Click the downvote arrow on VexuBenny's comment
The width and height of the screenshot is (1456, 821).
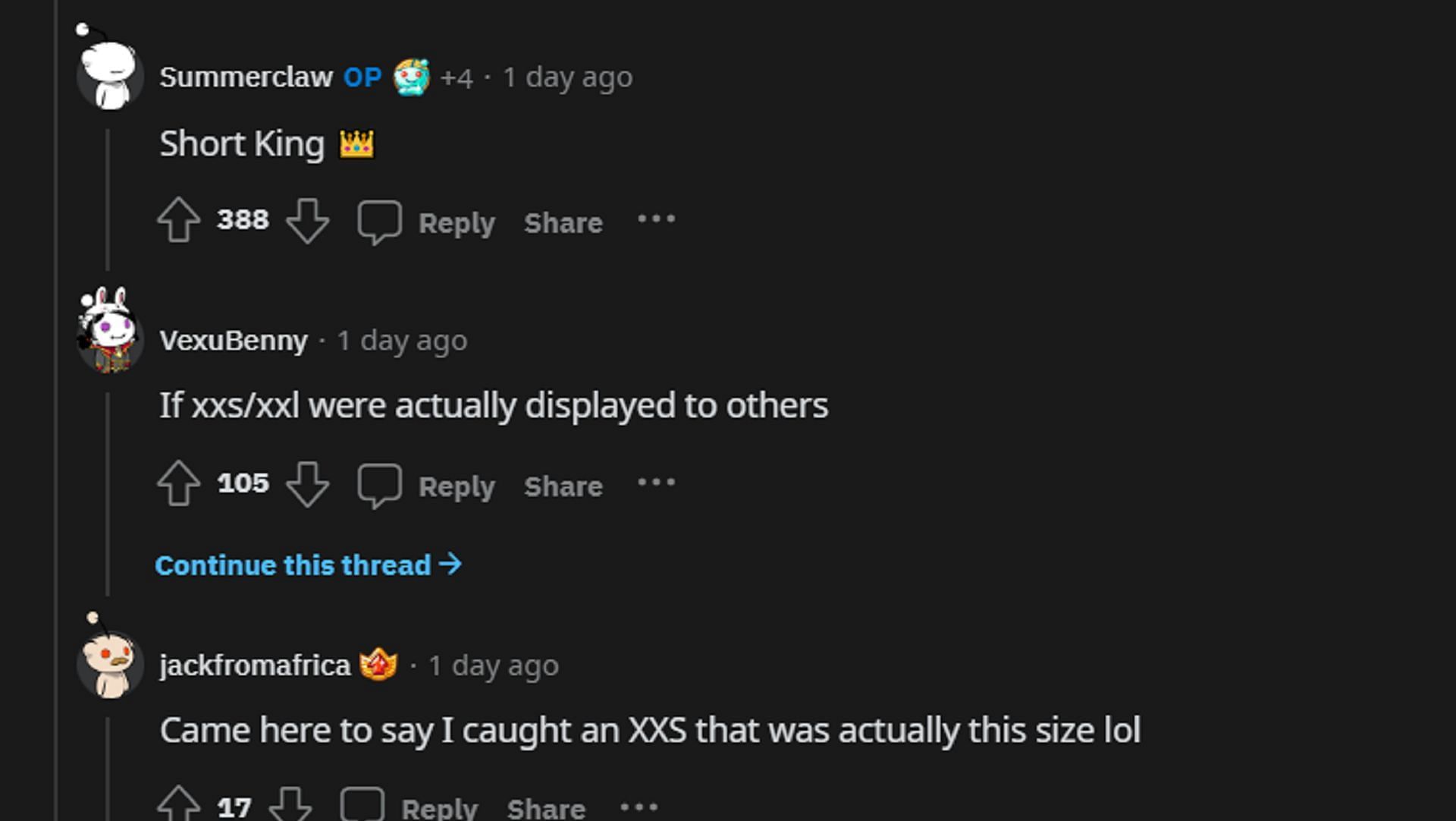(x=308, y=484)
